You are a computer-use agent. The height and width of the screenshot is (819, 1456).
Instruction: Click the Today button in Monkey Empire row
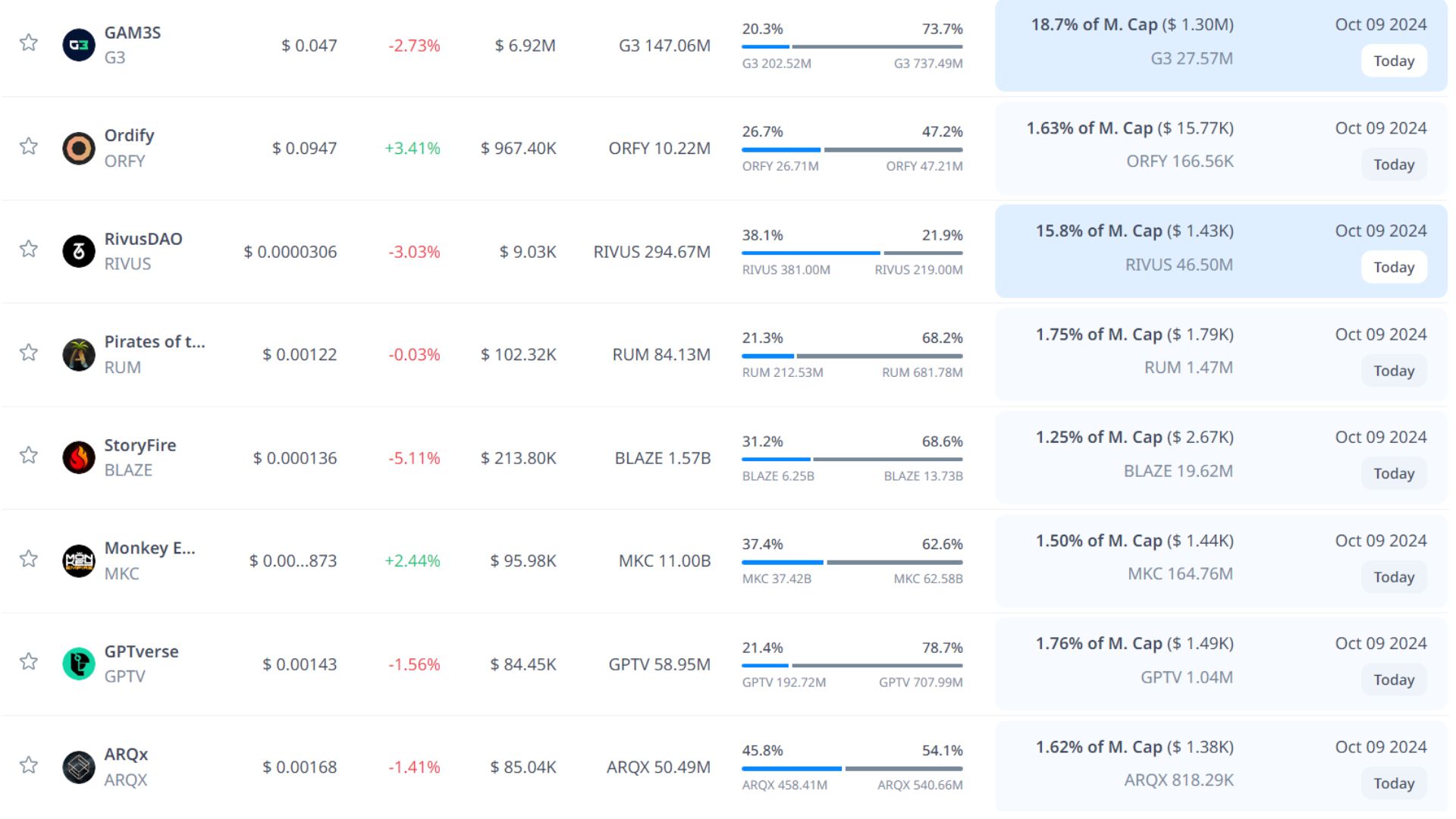point(1393,577)
